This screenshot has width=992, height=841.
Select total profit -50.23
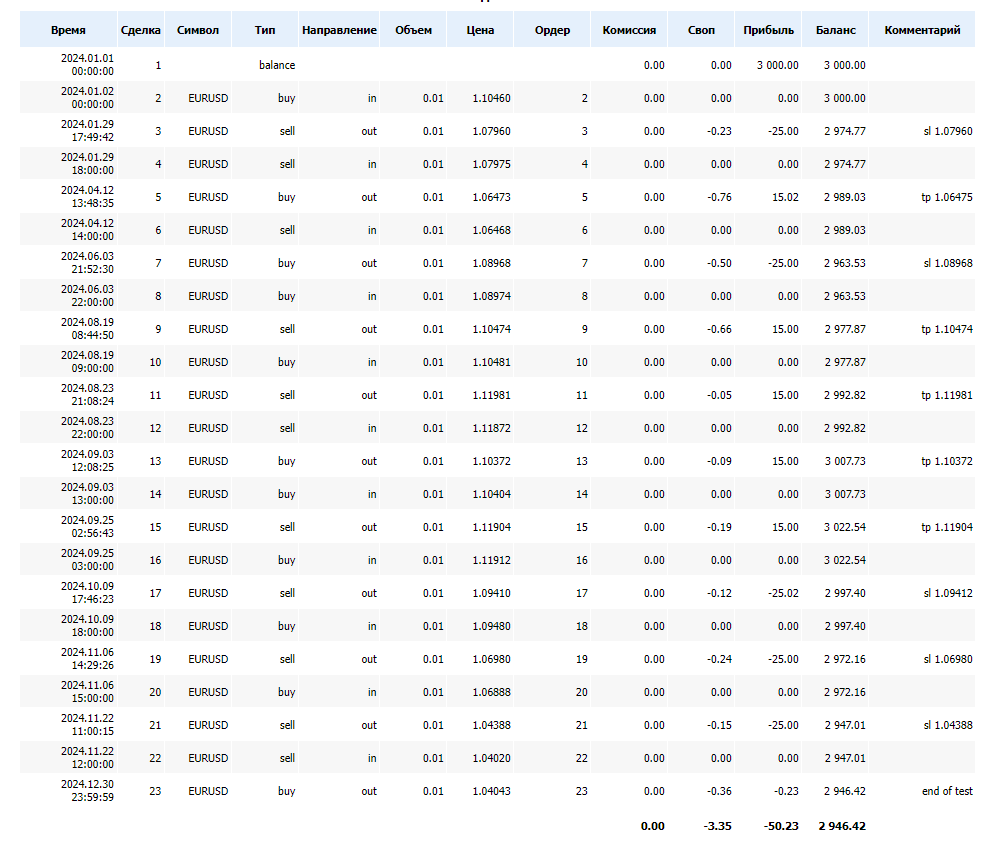pos(781,826)
